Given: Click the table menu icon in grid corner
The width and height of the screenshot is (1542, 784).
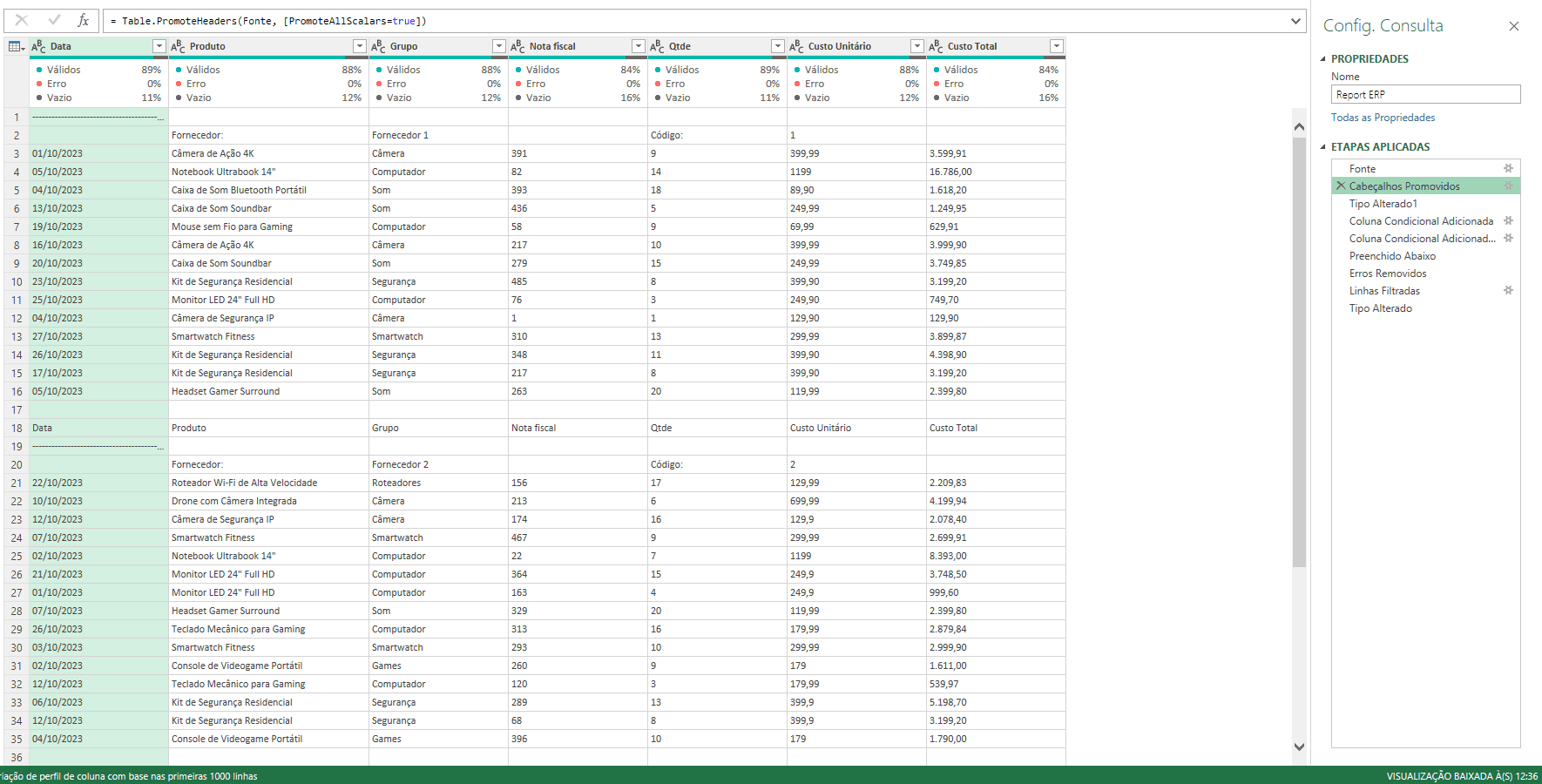Looking at the screenshot, I should [x=14, y=45].
